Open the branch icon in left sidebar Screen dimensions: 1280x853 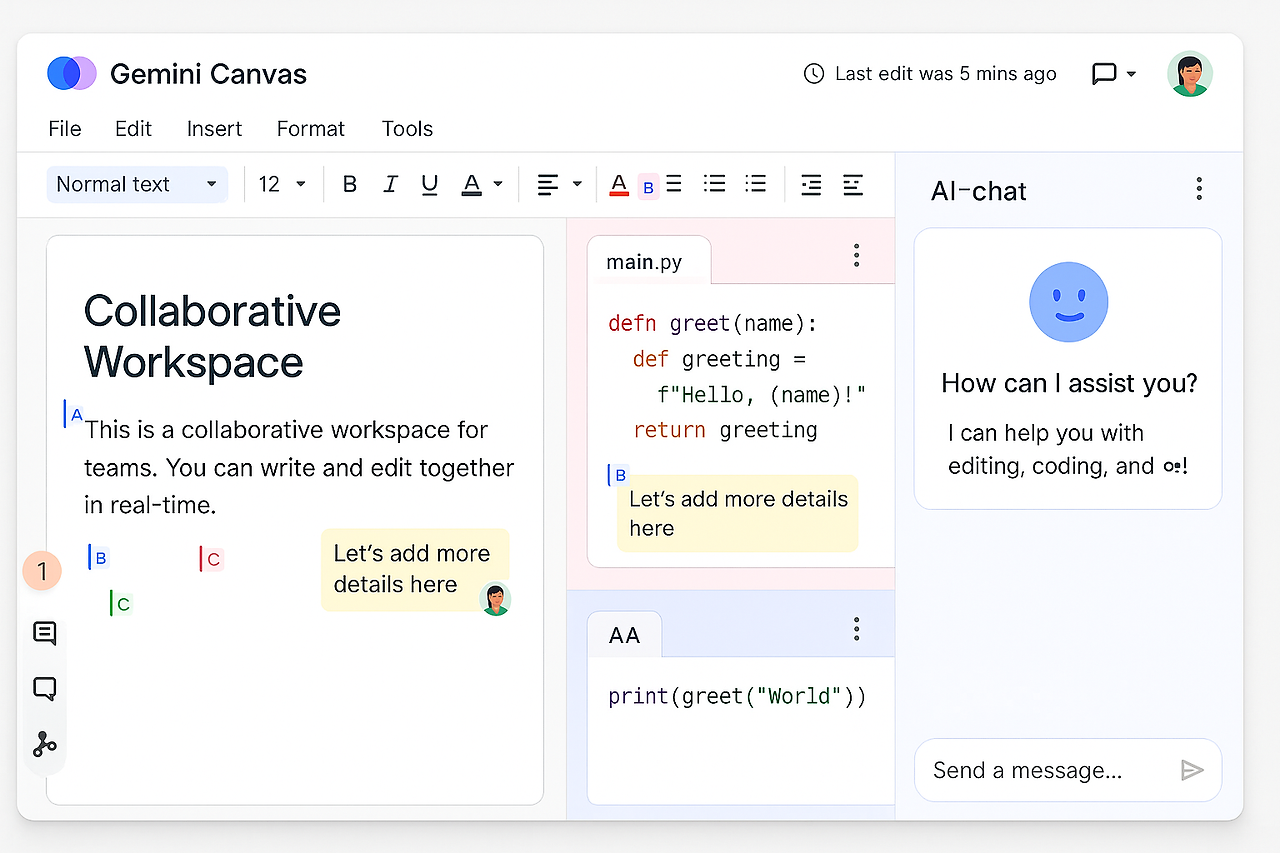coord(44,744)
